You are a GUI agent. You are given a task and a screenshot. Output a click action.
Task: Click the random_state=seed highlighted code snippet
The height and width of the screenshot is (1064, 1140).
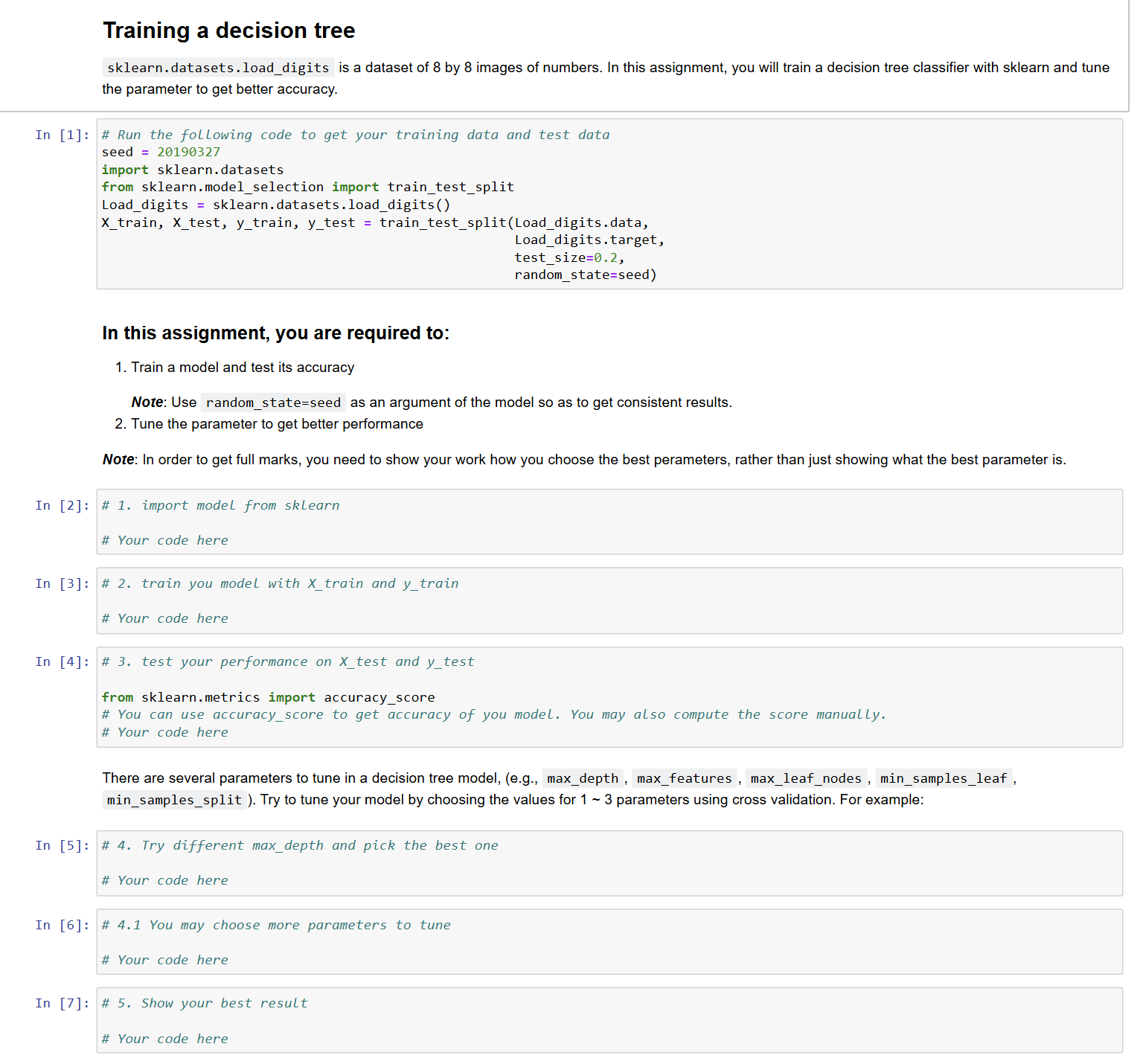coord(273,403)
